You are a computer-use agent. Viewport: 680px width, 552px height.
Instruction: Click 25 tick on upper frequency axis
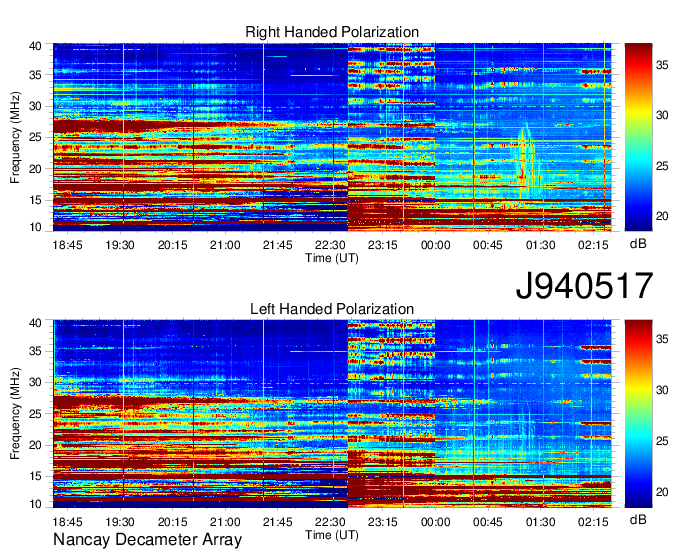click(36, 137)
